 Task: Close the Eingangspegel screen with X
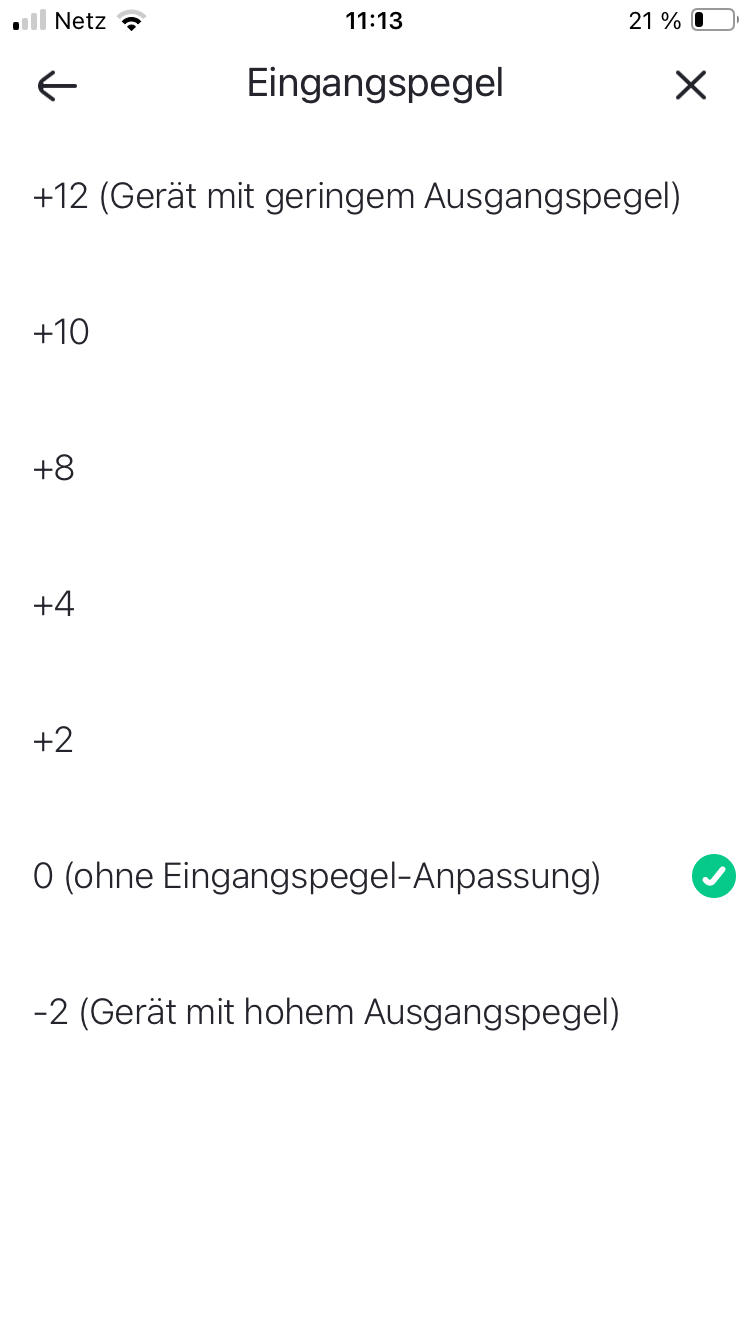click(x=690, y=86)
